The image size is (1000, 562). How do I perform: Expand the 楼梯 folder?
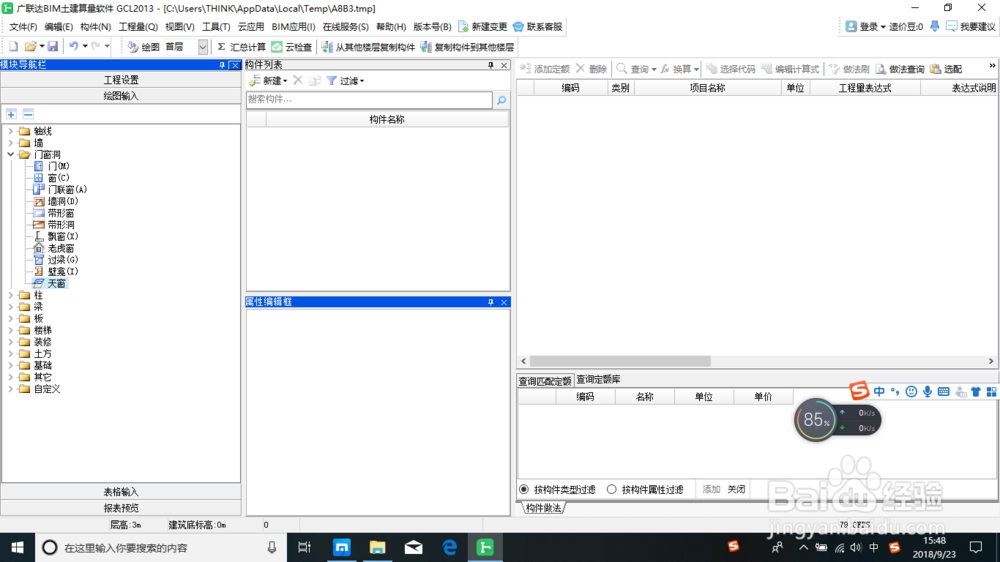click(x=10, y=330)
